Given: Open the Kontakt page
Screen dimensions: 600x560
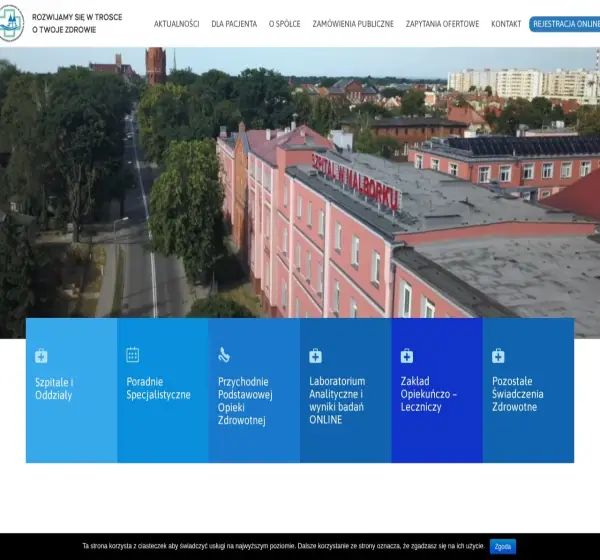Looking at the screenshot, I should pyautogui.click(x=506, y=24).
